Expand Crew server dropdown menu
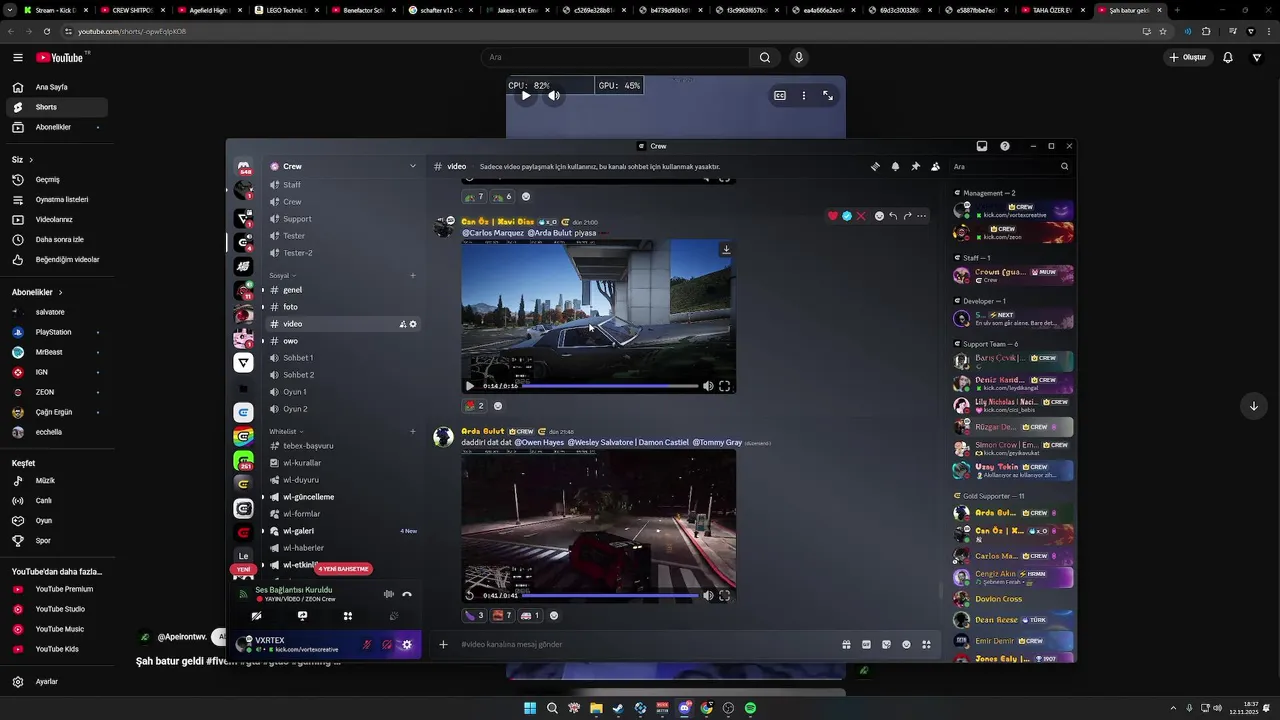The width and height of the screenshot is (1280, 720). [x=412, y=166]
